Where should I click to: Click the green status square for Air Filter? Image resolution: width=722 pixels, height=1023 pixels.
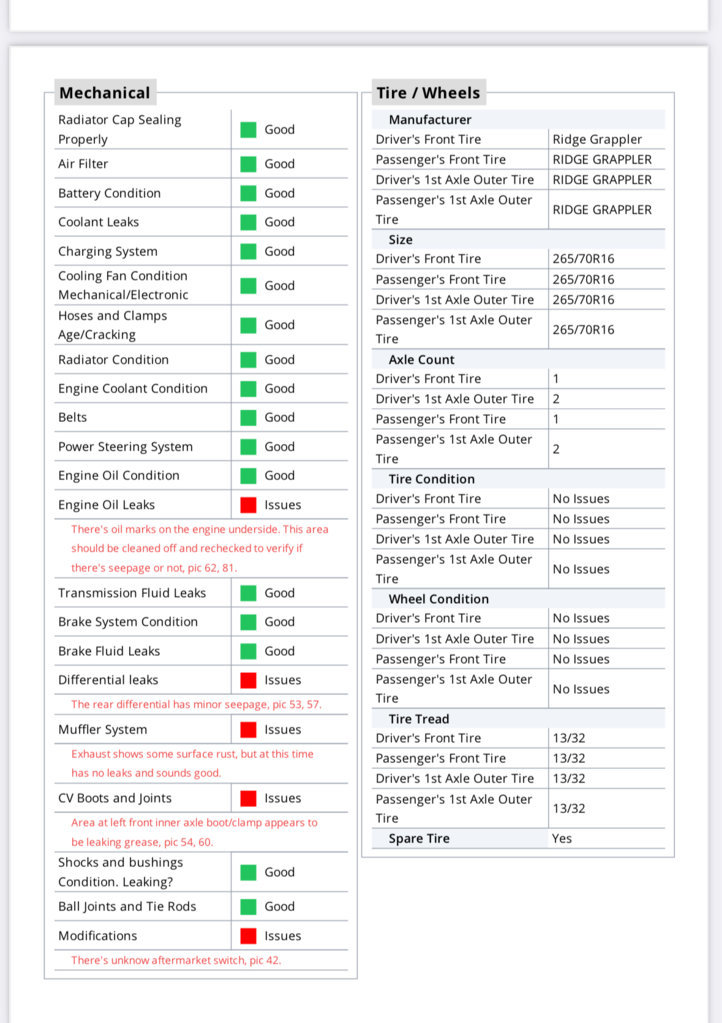tap(248, 164)
